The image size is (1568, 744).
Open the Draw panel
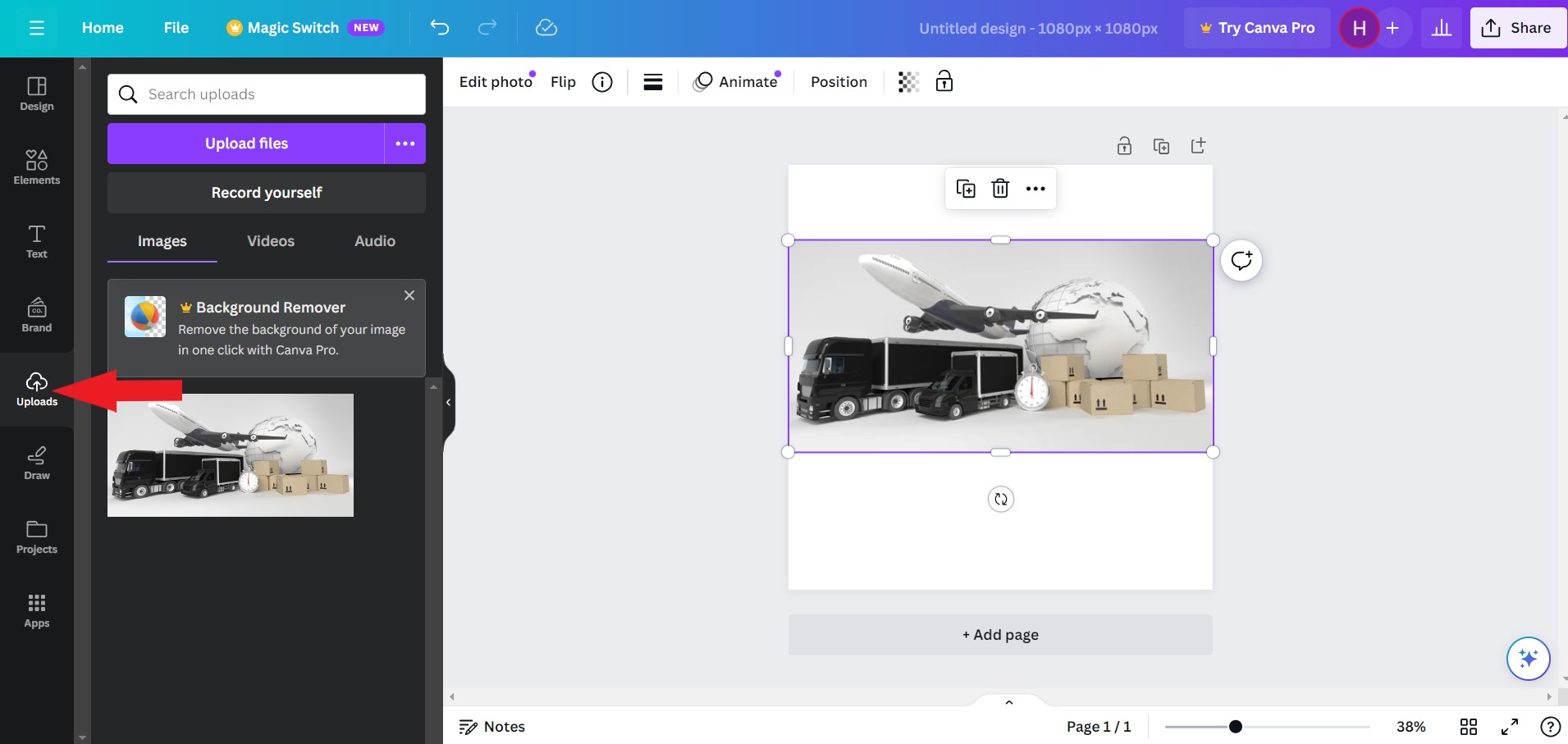pos(36,462)
